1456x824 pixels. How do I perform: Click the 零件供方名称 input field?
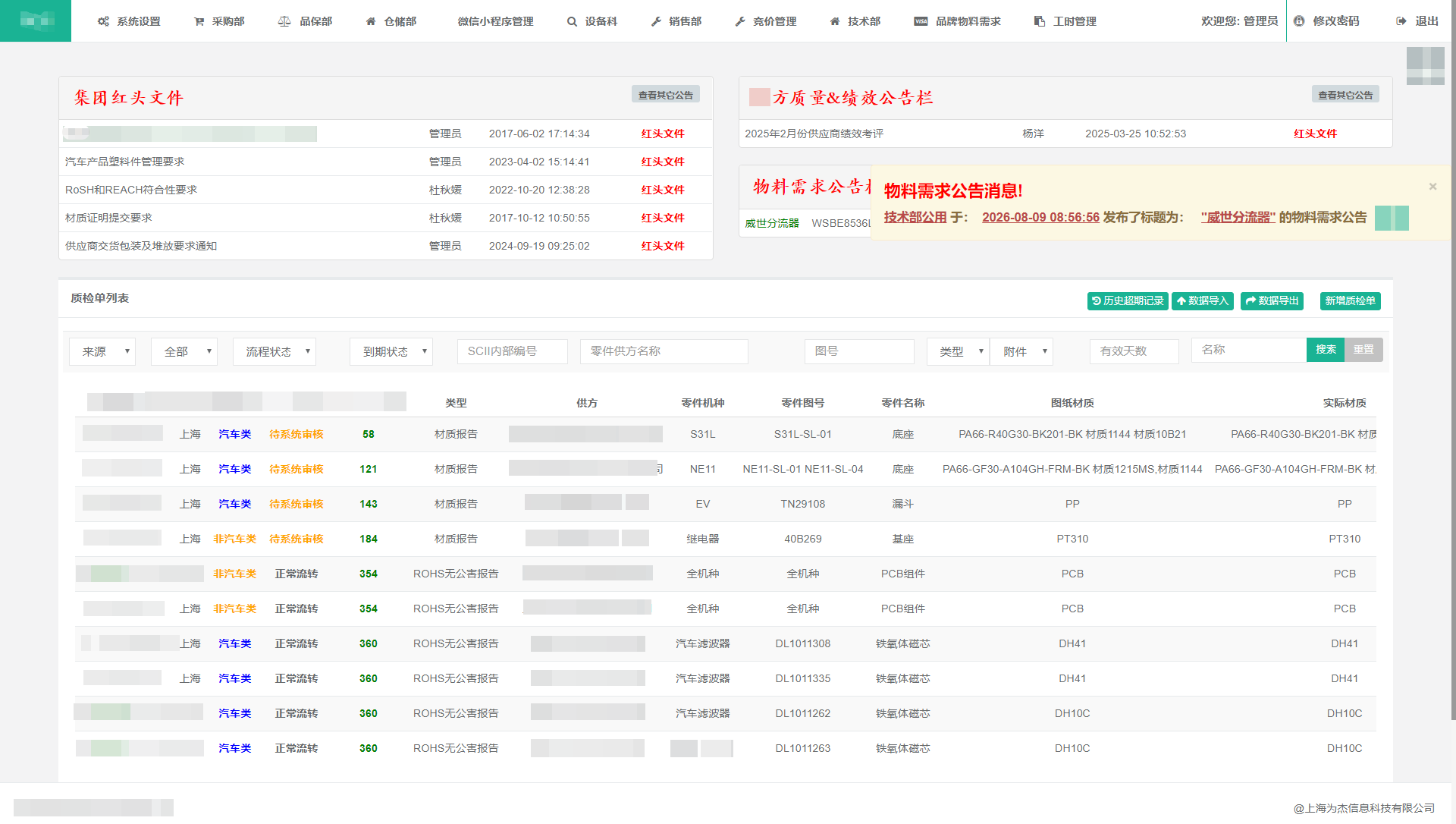coord(664,351)
